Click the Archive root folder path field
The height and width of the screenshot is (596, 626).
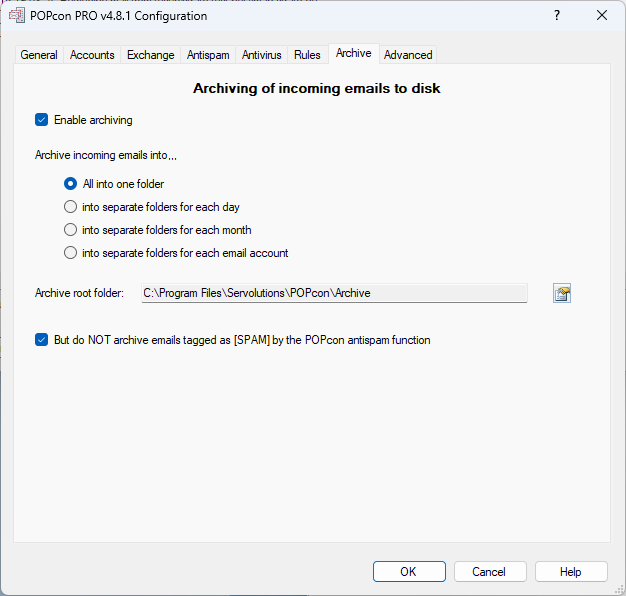334,293
